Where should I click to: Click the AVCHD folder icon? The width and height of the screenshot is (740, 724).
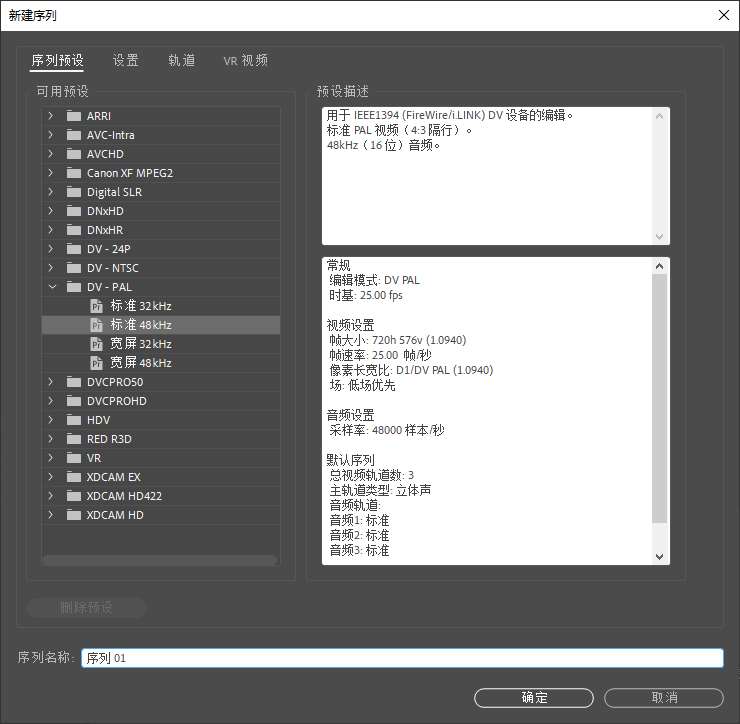pyautogui.click(x=74, y=154)
